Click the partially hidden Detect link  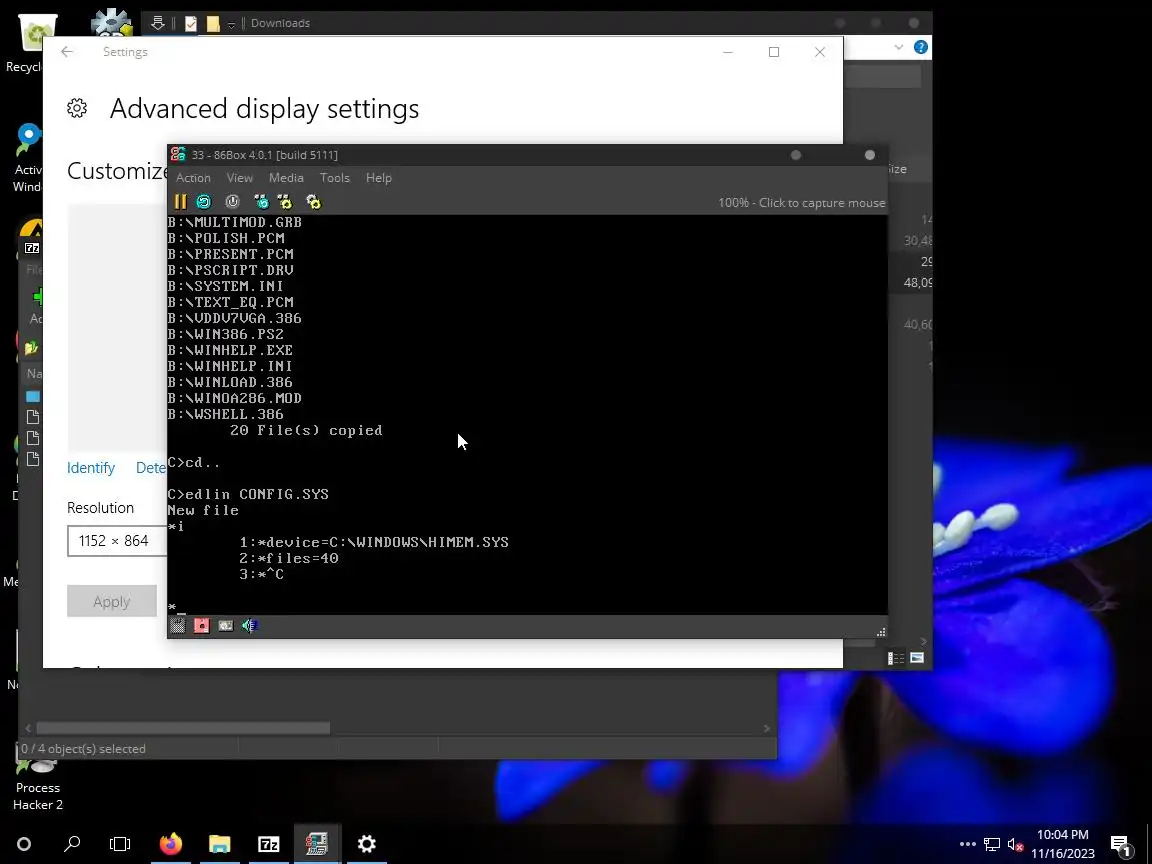coord(151,468)
